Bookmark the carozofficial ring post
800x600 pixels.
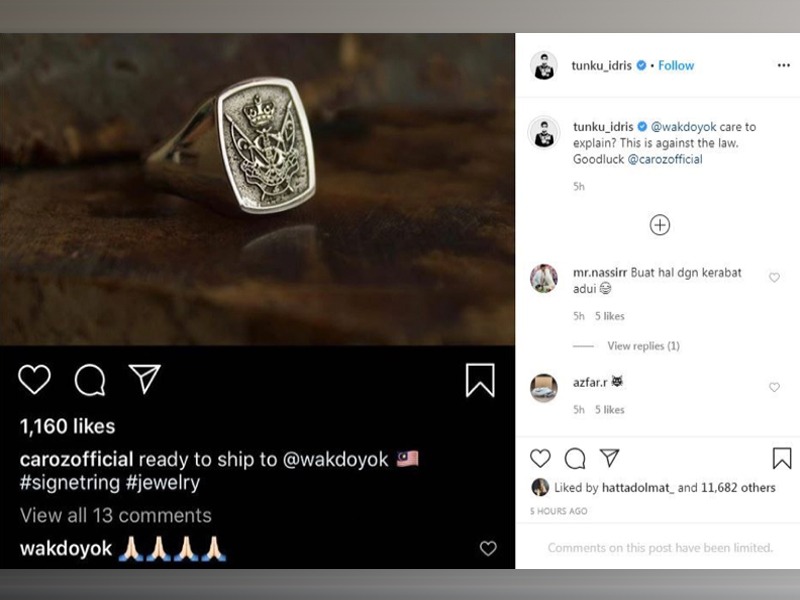pyautogui.click(x=480, y=380)
